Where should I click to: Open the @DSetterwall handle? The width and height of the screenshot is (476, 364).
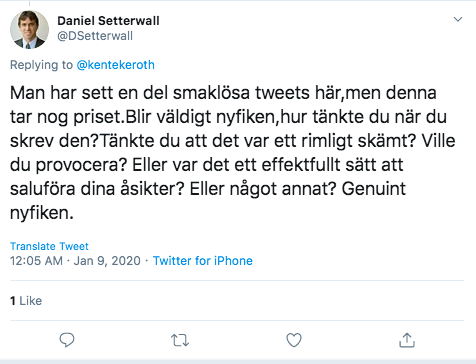point(95,36)
